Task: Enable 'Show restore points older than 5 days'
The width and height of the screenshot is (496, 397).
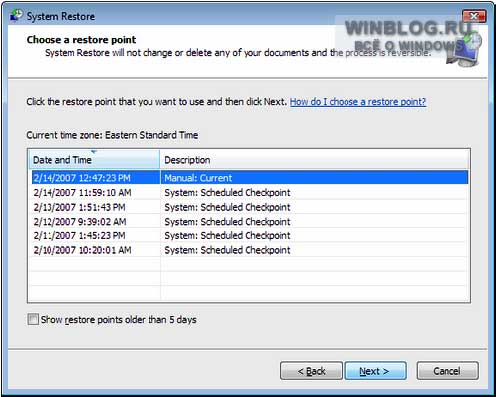Action: [x=33, y=319]
